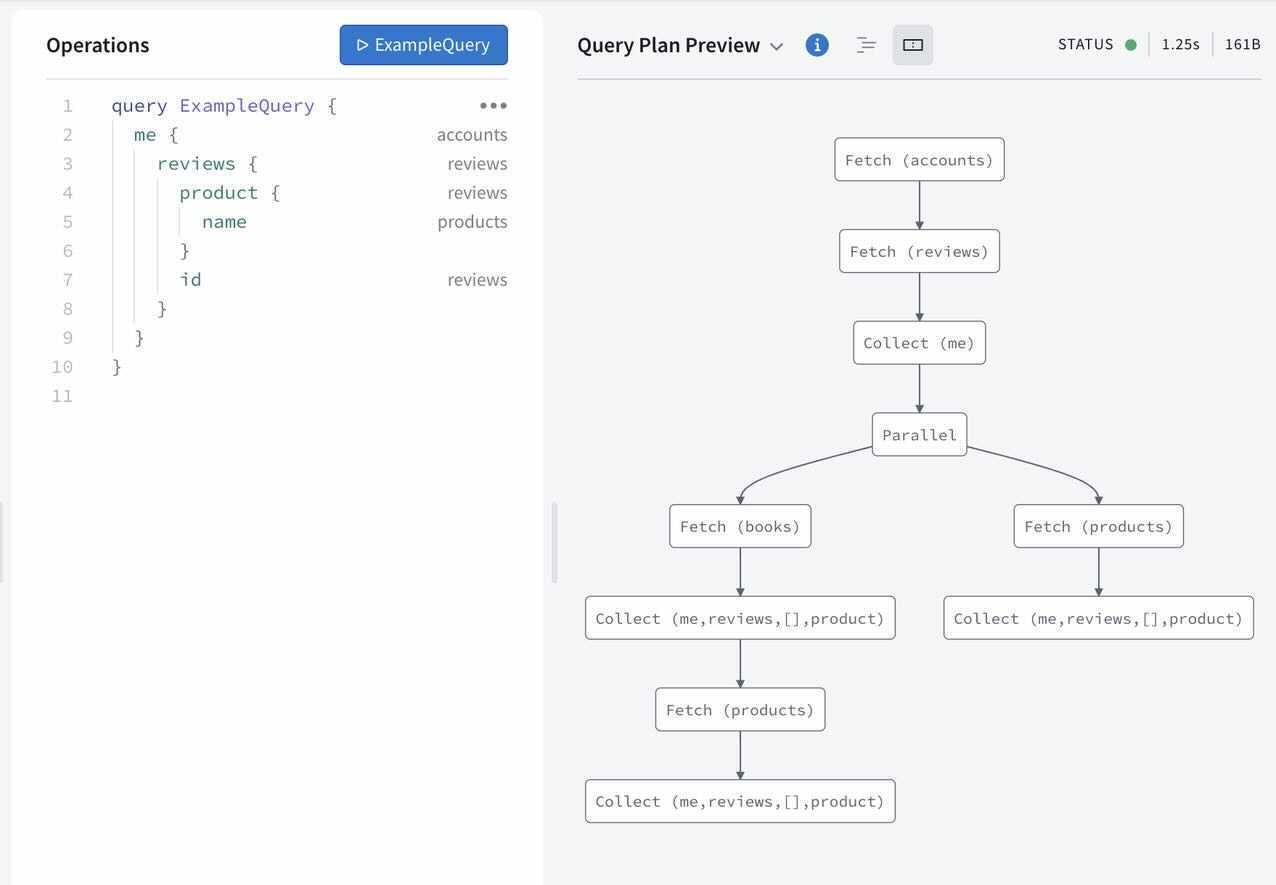Click the blue info icon
The image size is (1276, 885).
[x=817, y=45]
